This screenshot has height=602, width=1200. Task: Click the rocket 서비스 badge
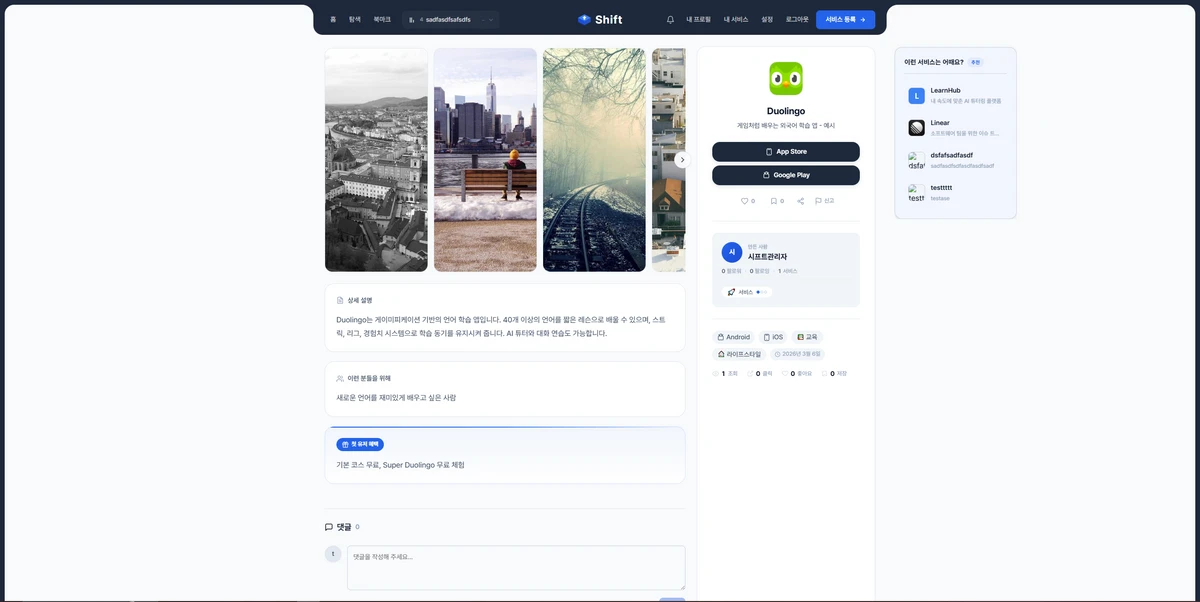coord(747,292)
